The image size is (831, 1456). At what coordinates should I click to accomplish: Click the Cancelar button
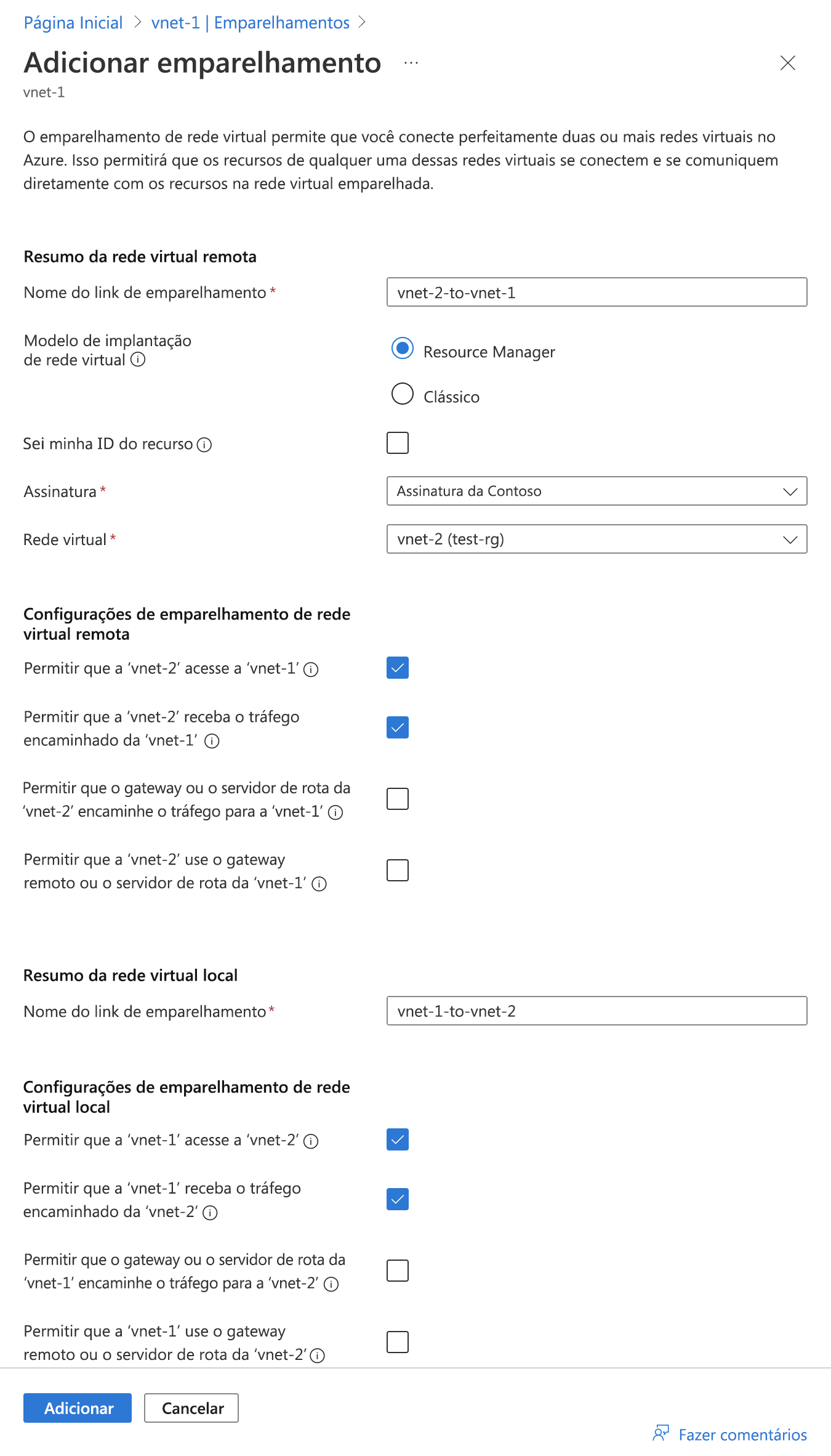click(191, 1408)
